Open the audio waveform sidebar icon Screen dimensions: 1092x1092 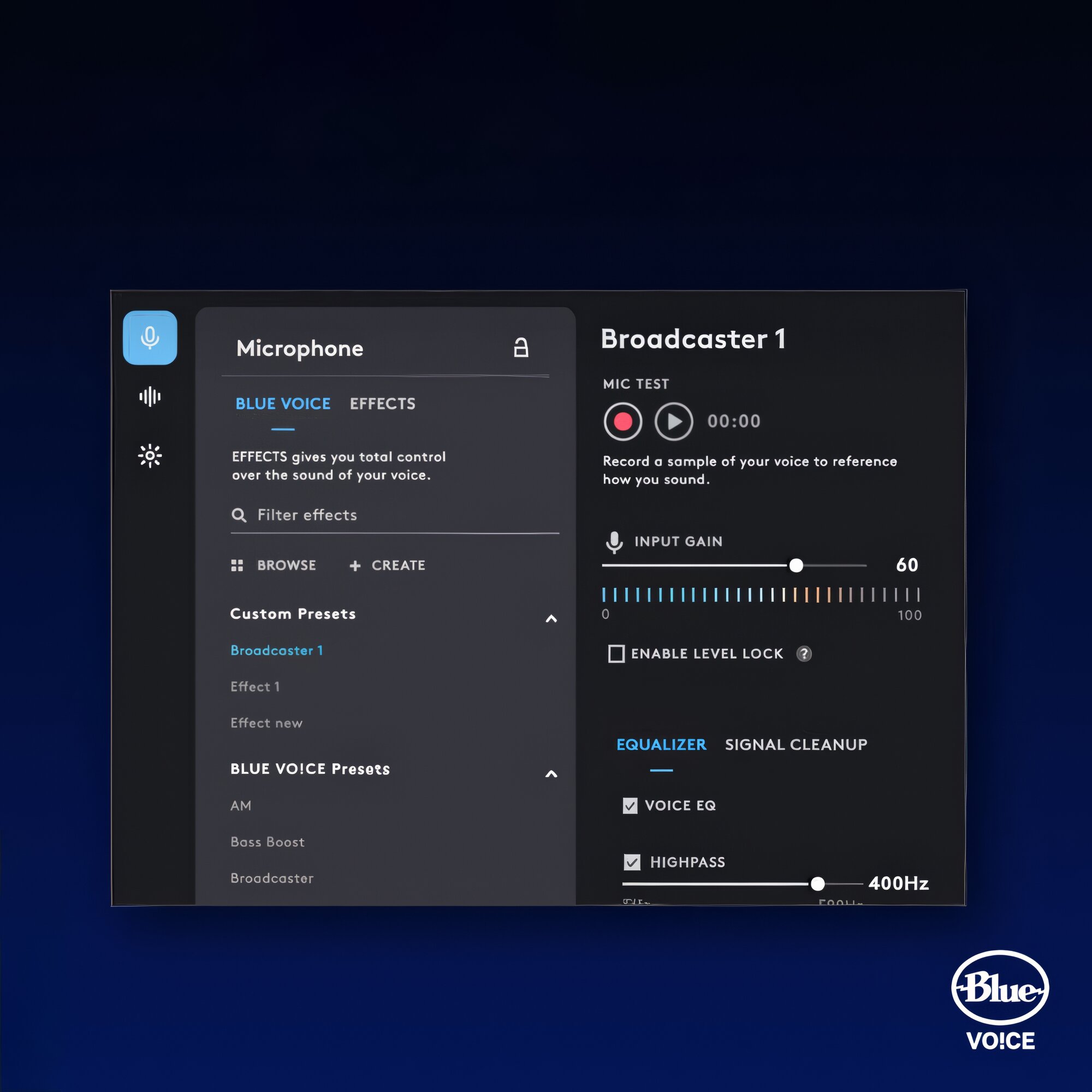point(150,397)
